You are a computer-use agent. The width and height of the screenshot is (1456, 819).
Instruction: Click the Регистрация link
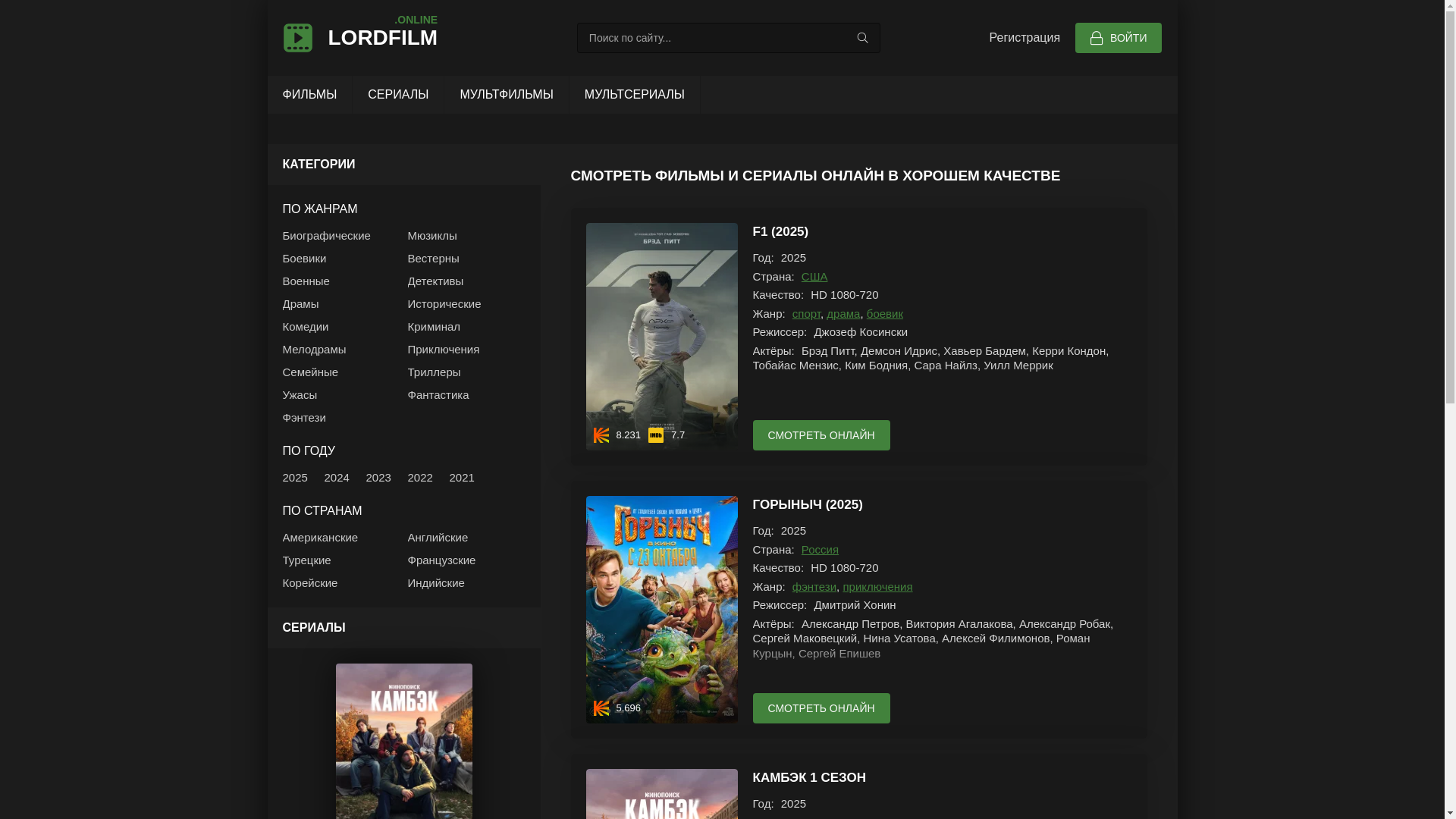coord(1025,38)
